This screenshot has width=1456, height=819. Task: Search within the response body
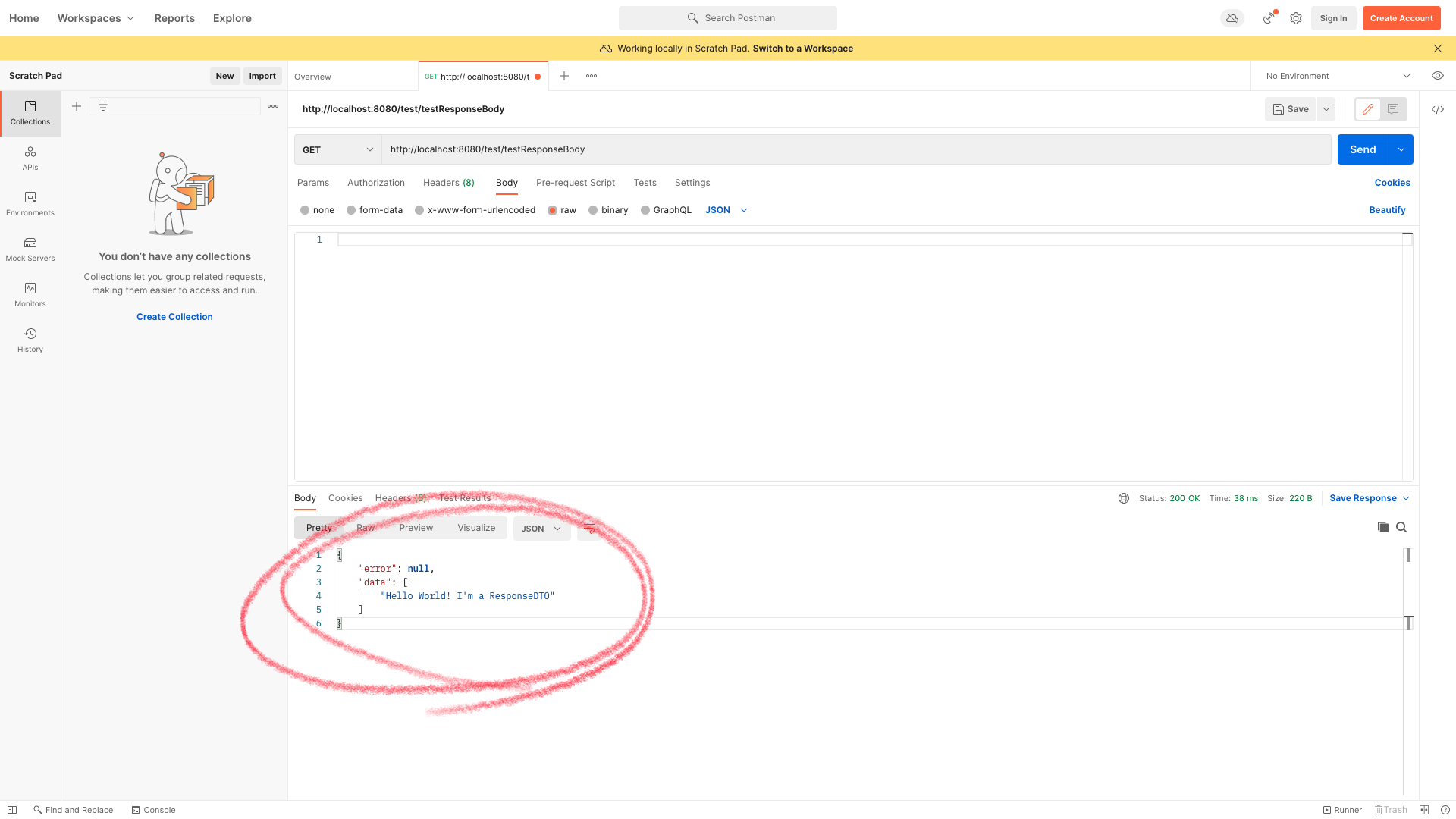1401,527
